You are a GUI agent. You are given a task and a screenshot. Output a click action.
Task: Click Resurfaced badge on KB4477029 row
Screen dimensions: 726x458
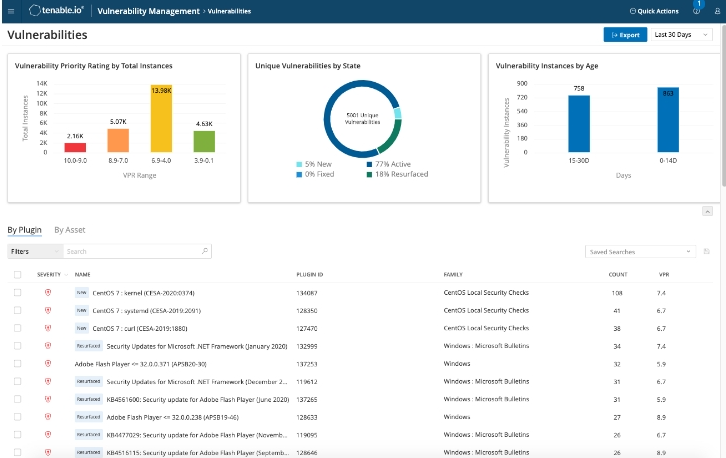point(88,434)
